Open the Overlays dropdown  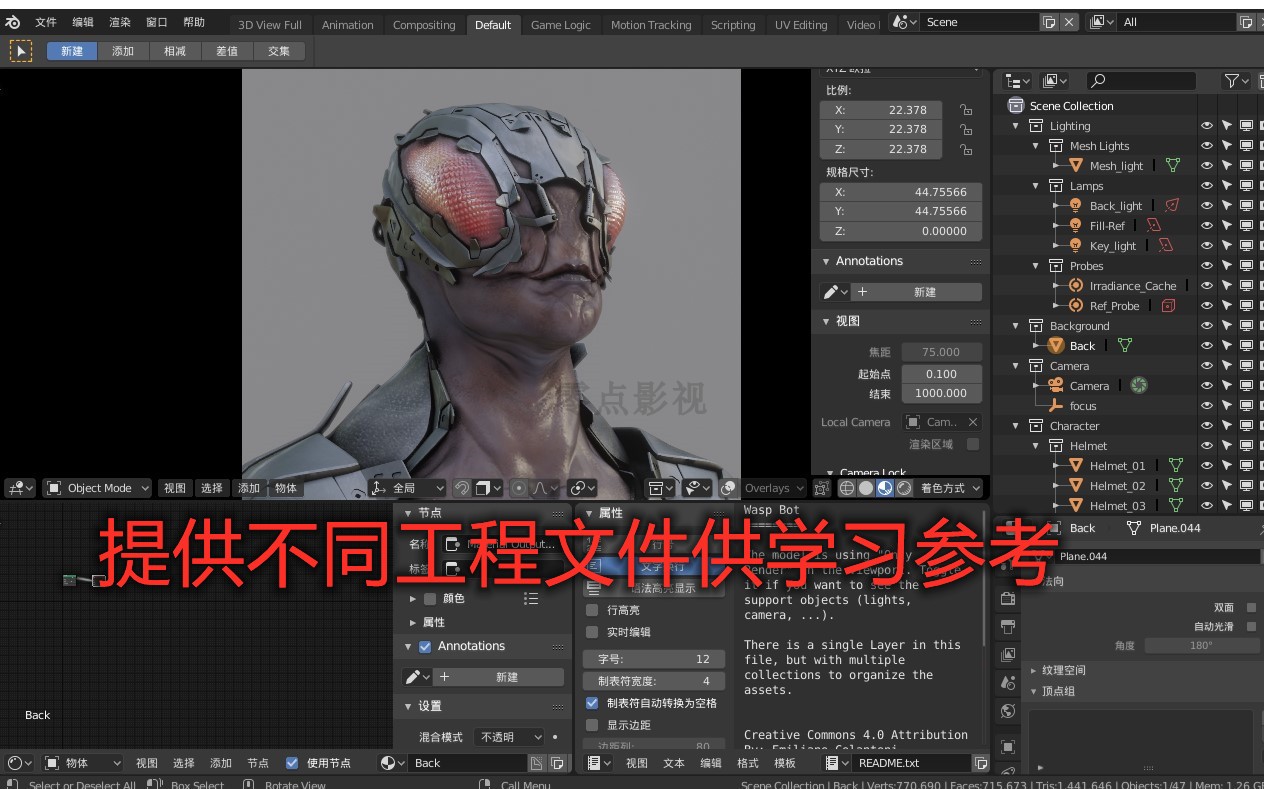click(774, 488)
